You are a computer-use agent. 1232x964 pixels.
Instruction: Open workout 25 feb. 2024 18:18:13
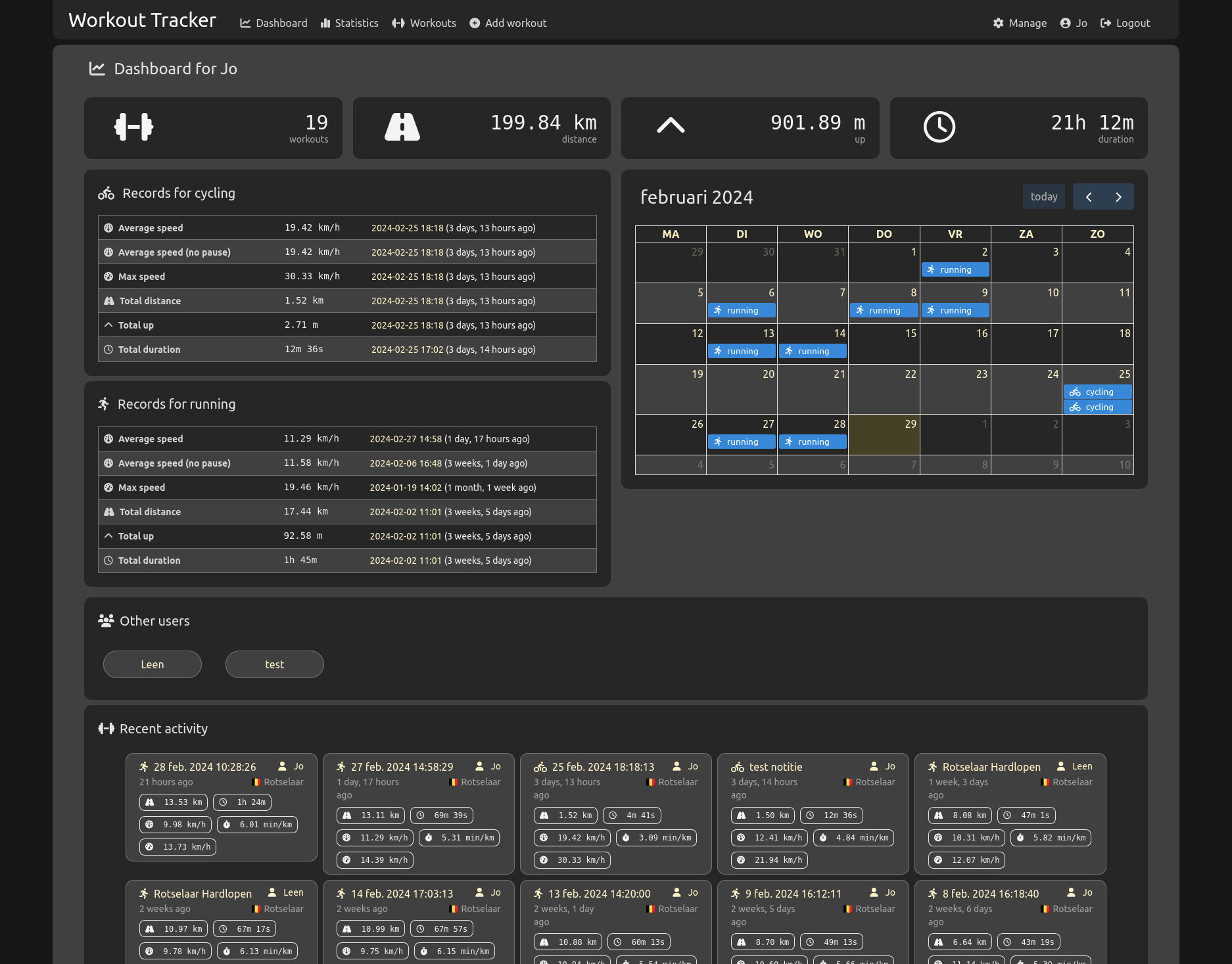tap(604, 767)
